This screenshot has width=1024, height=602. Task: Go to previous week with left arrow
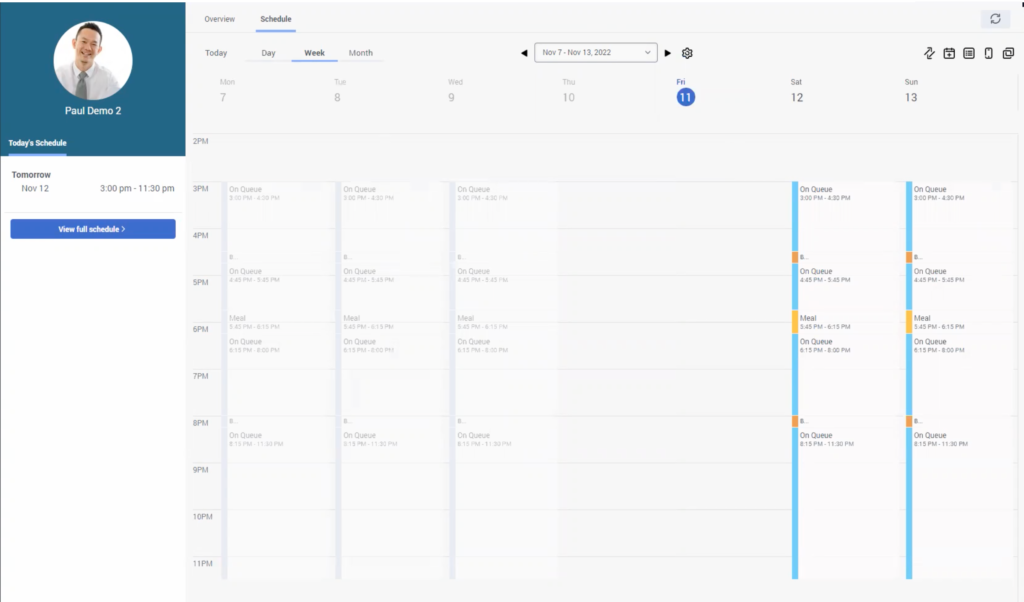pyautogui.click(x=524, y=53)
